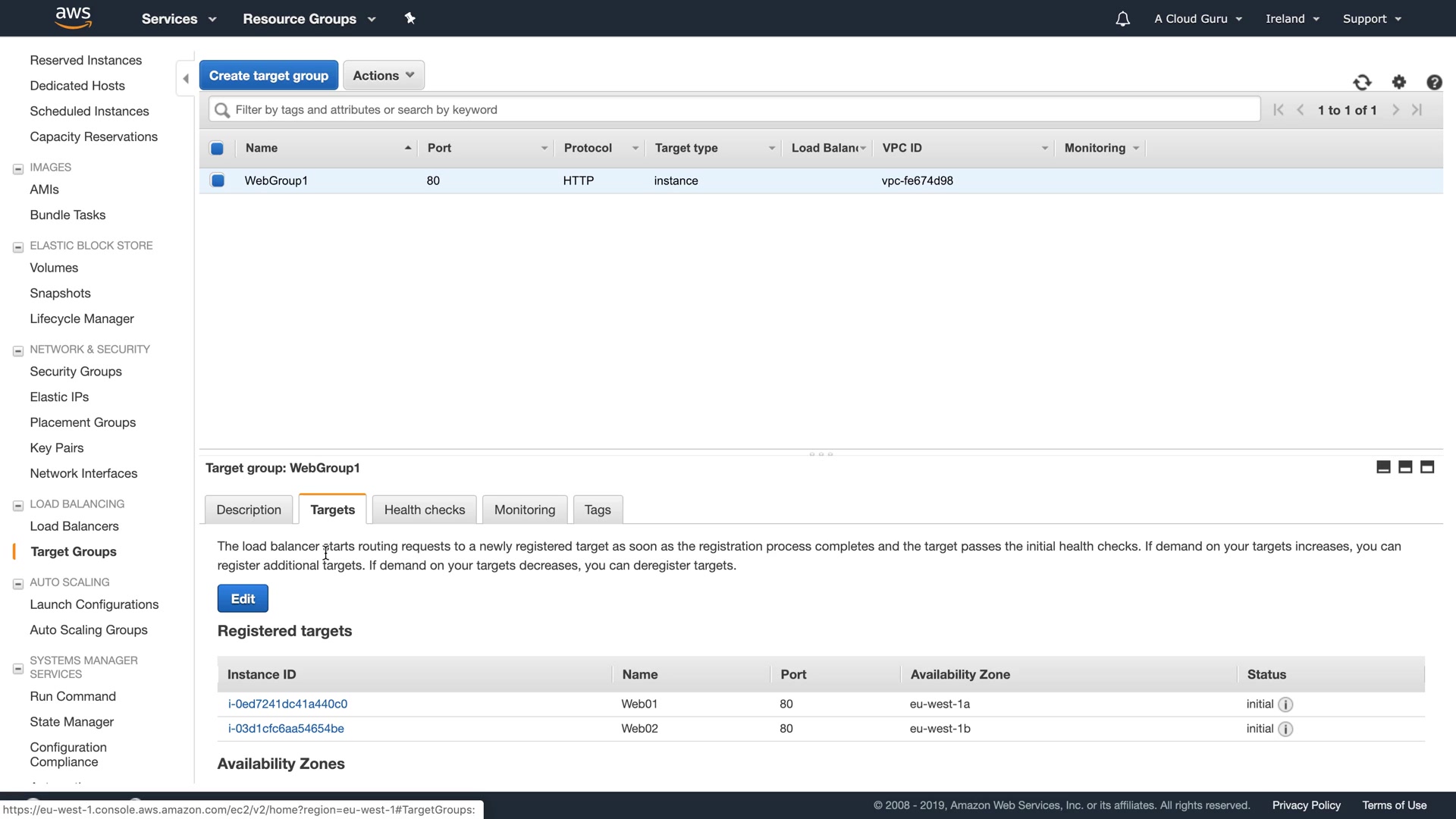Open the Ireland region selector
1456x819 pixels.
1292,19
